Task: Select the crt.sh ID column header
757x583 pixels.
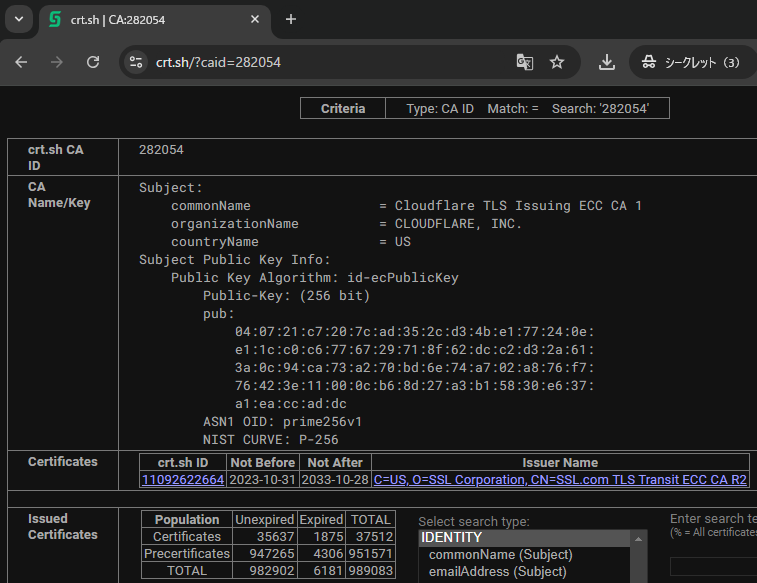Action: 183,462
